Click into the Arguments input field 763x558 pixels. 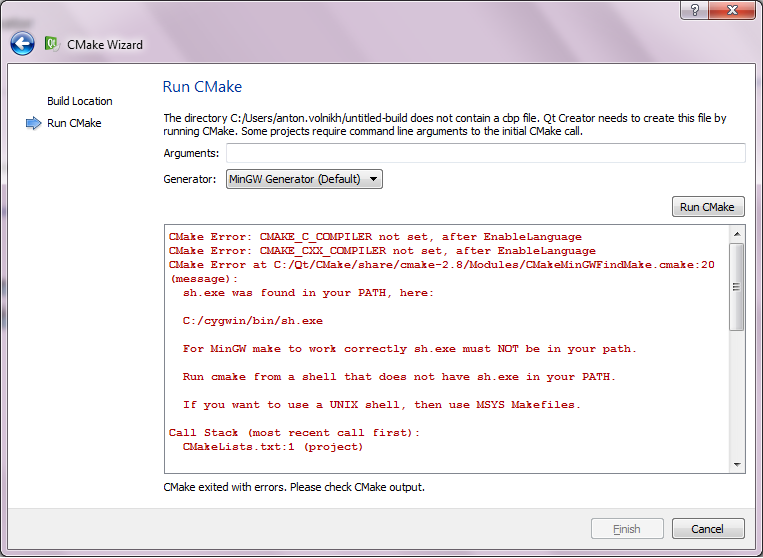pos(486,153)
